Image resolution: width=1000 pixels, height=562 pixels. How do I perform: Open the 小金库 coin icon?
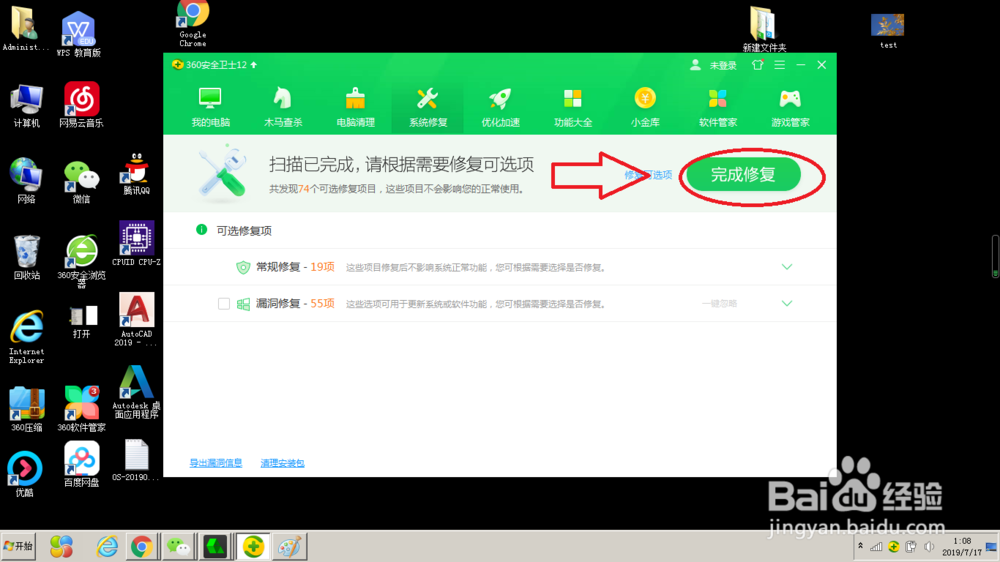click(x=645, y=99)
